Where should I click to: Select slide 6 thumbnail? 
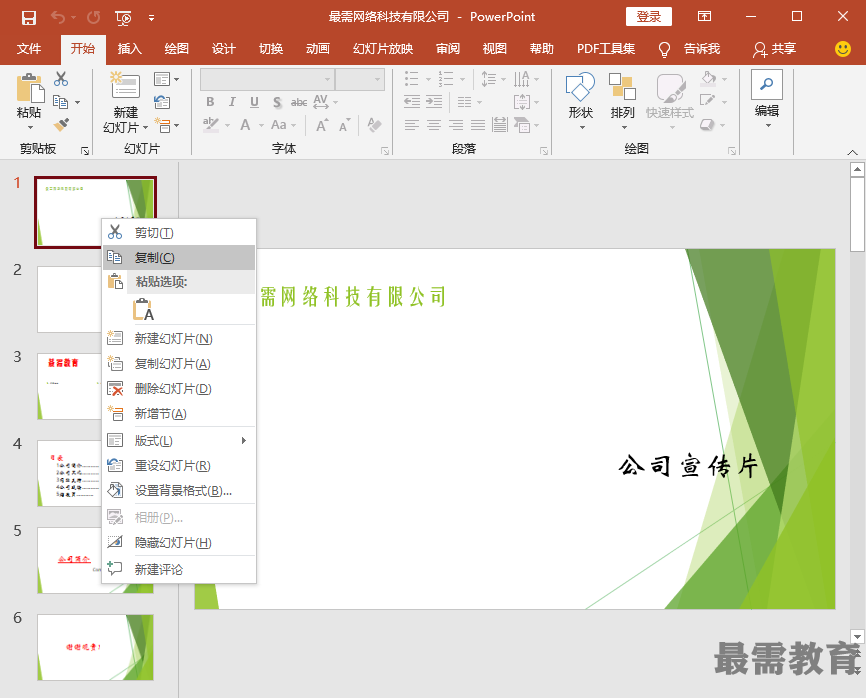tap(96, 647)
